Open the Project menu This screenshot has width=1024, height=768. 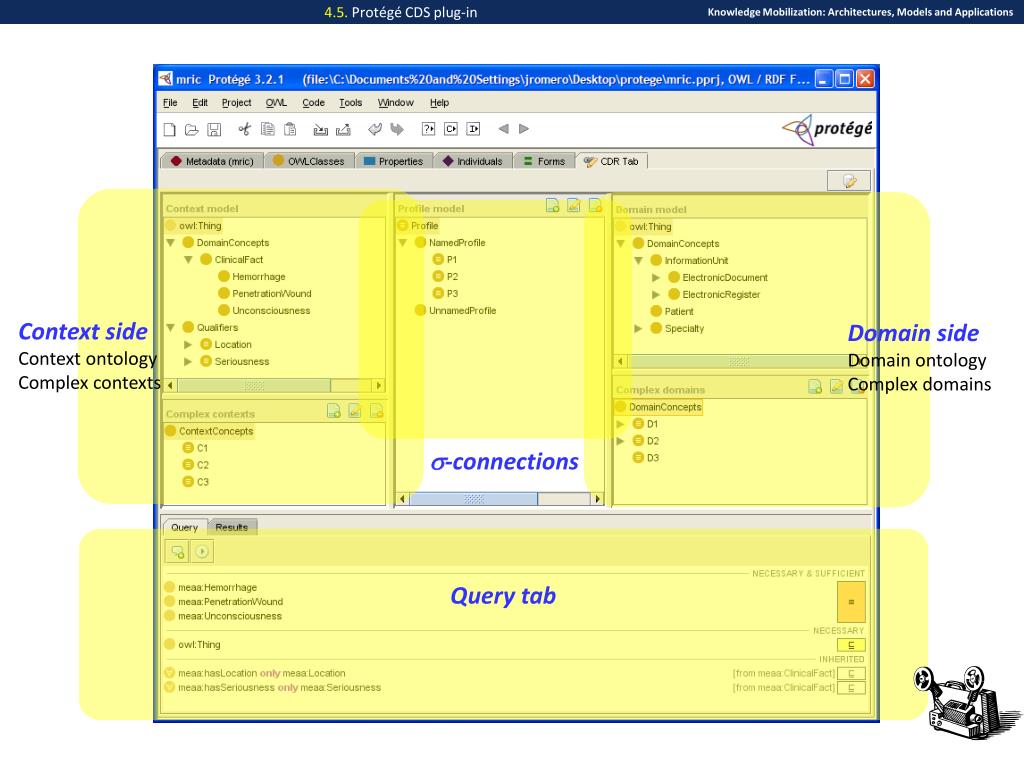coord(236,103)
